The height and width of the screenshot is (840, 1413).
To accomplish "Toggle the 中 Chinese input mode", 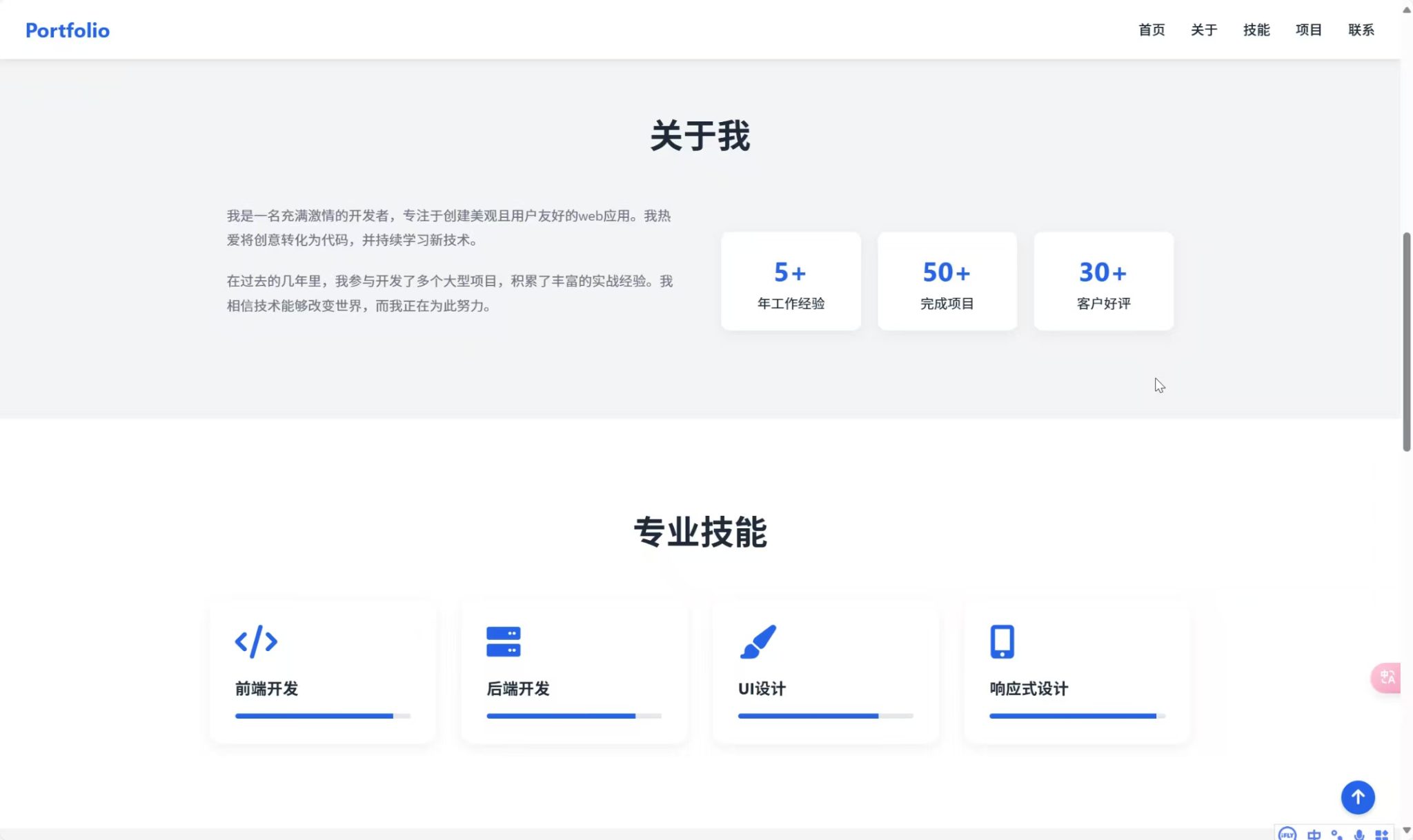I will coord(1314,834).
